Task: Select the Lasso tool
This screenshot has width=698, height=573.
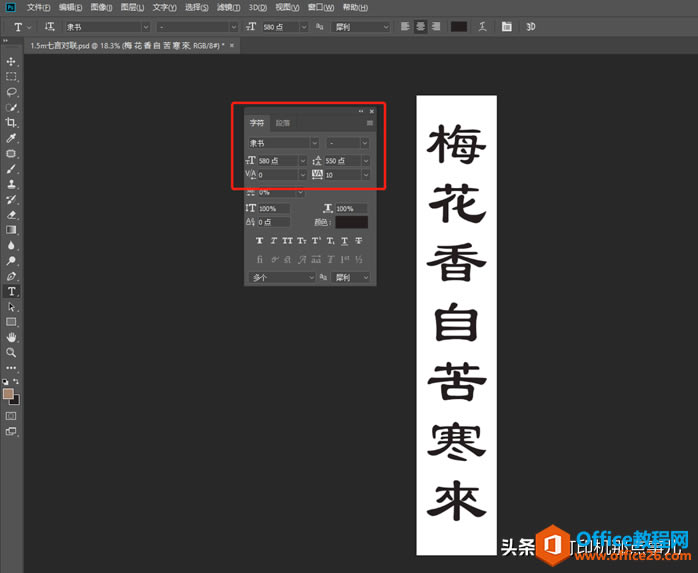Action: [11, 92]
